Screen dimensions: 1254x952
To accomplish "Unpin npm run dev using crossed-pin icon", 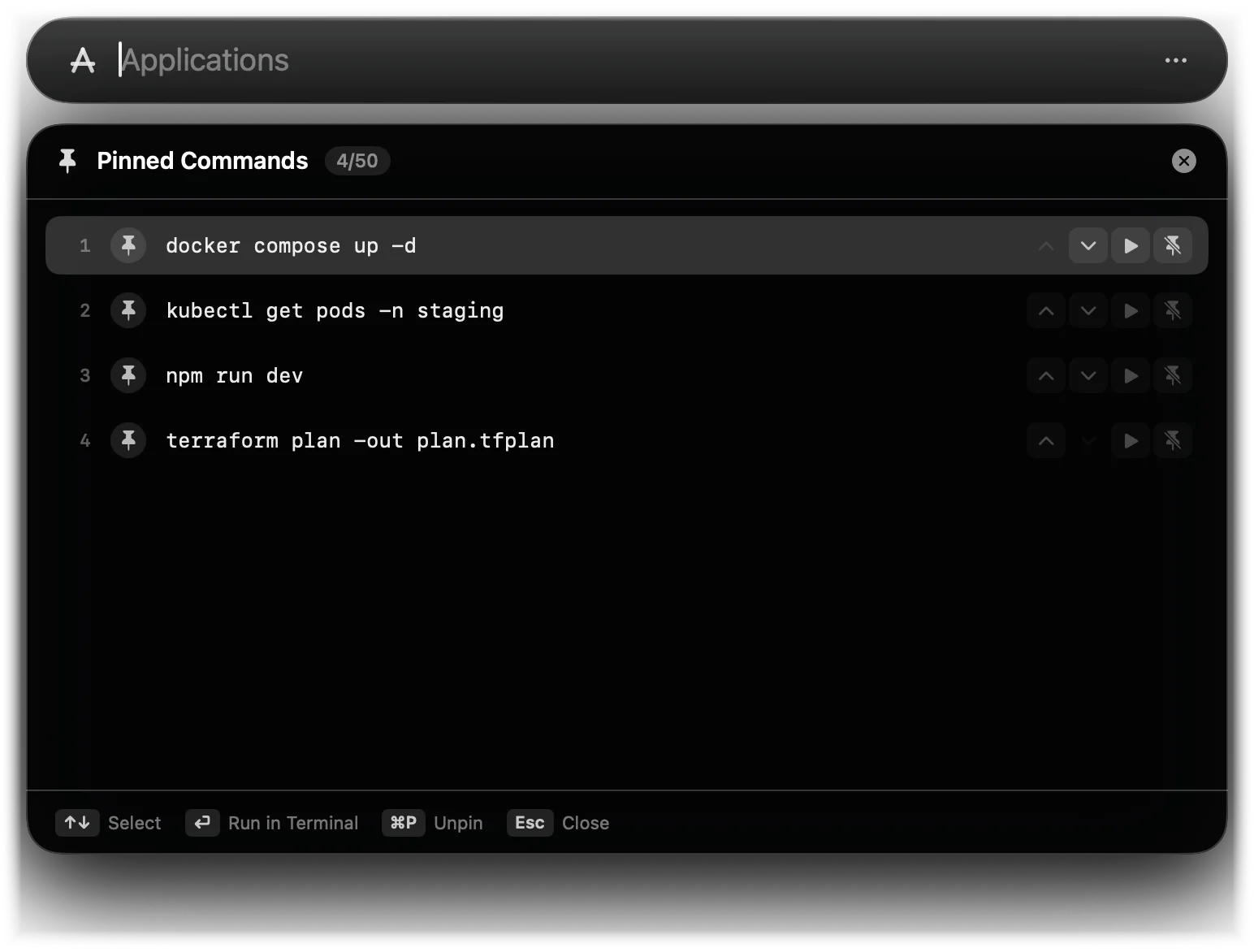I will click(1173, 375).
